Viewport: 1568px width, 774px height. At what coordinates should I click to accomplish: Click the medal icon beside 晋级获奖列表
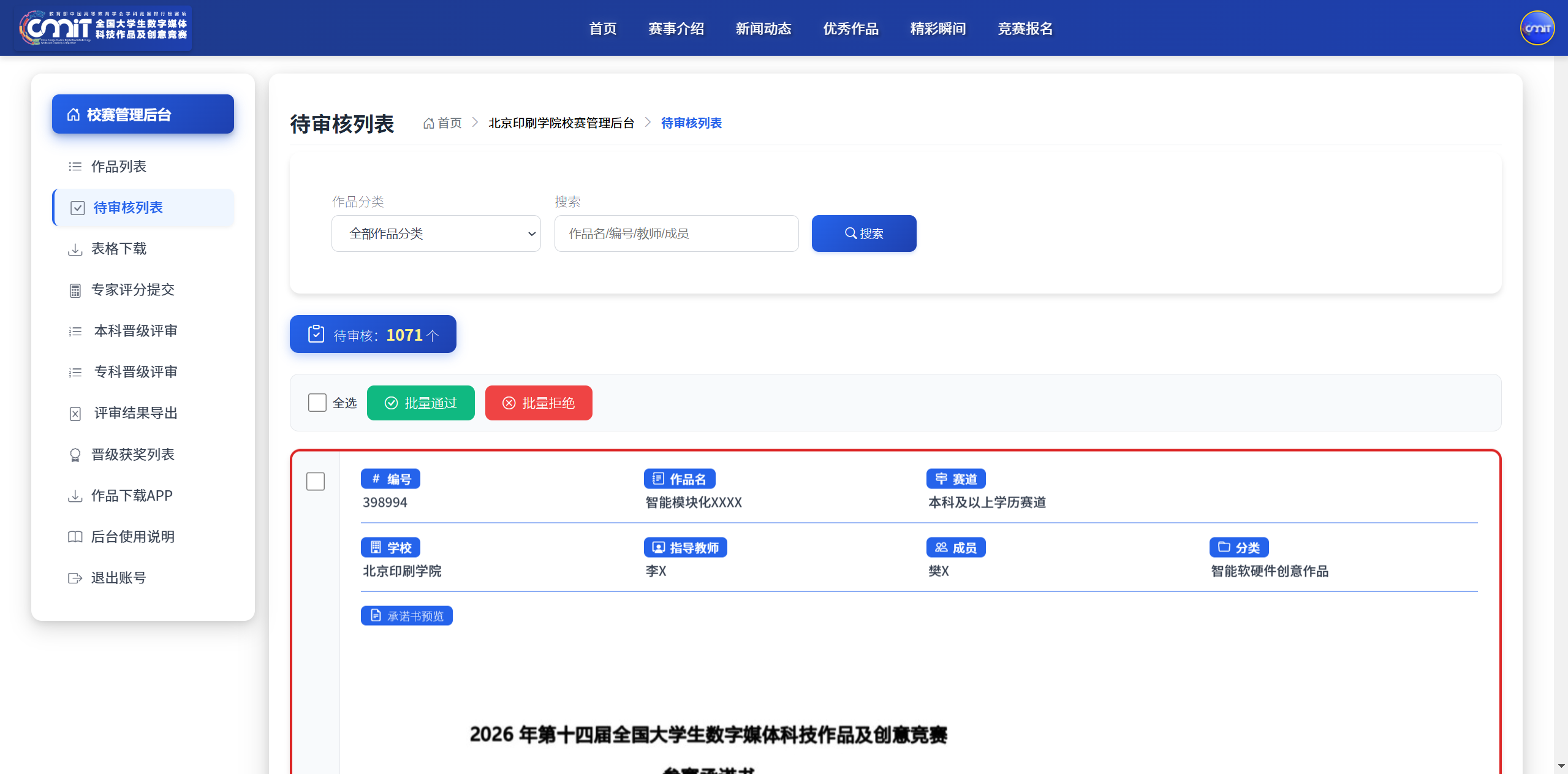[x=75, y=455]
